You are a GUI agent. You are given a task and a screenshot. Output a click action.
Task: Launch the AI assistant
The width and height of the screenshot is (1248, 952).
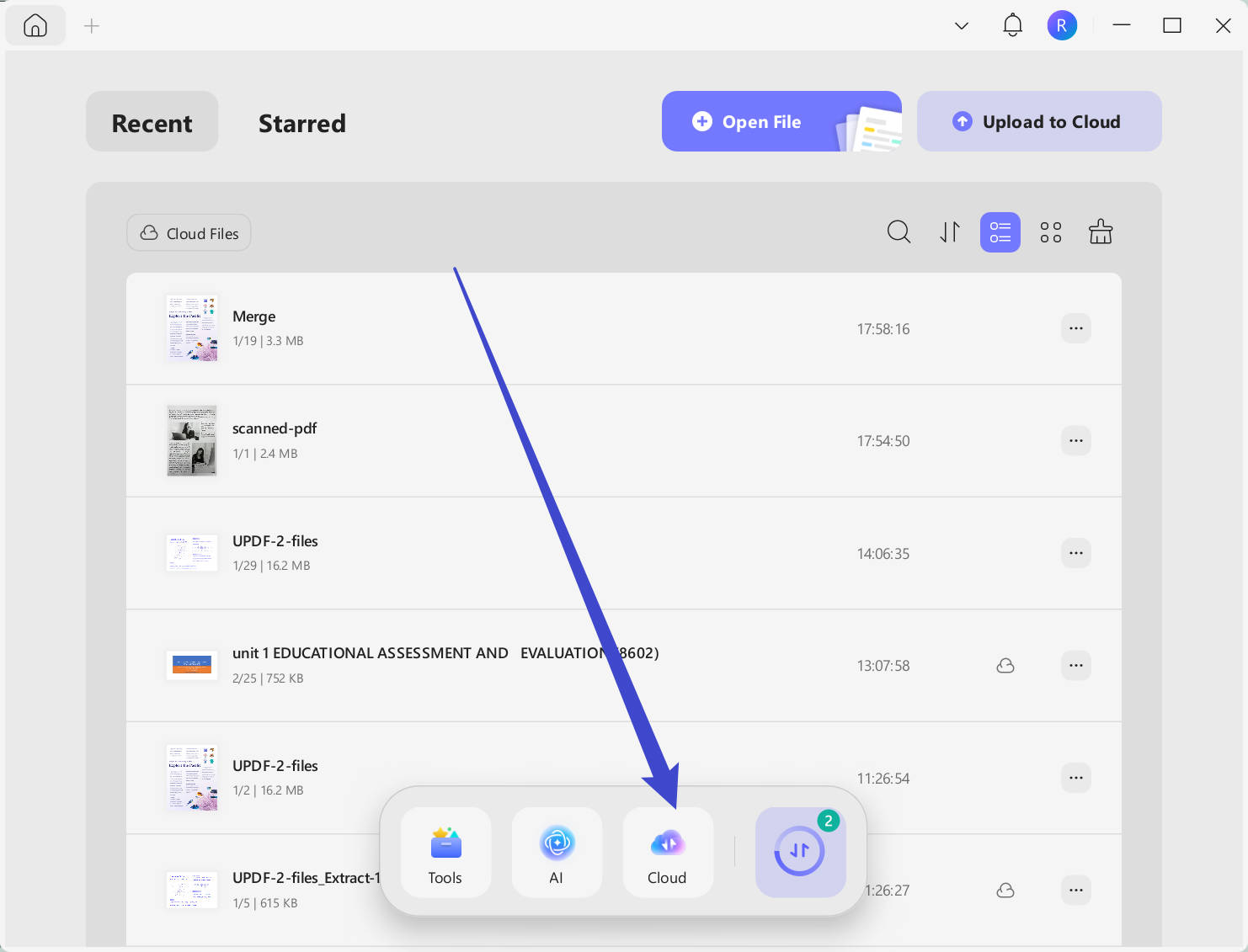pyautogui.click(x=557, y=852)
